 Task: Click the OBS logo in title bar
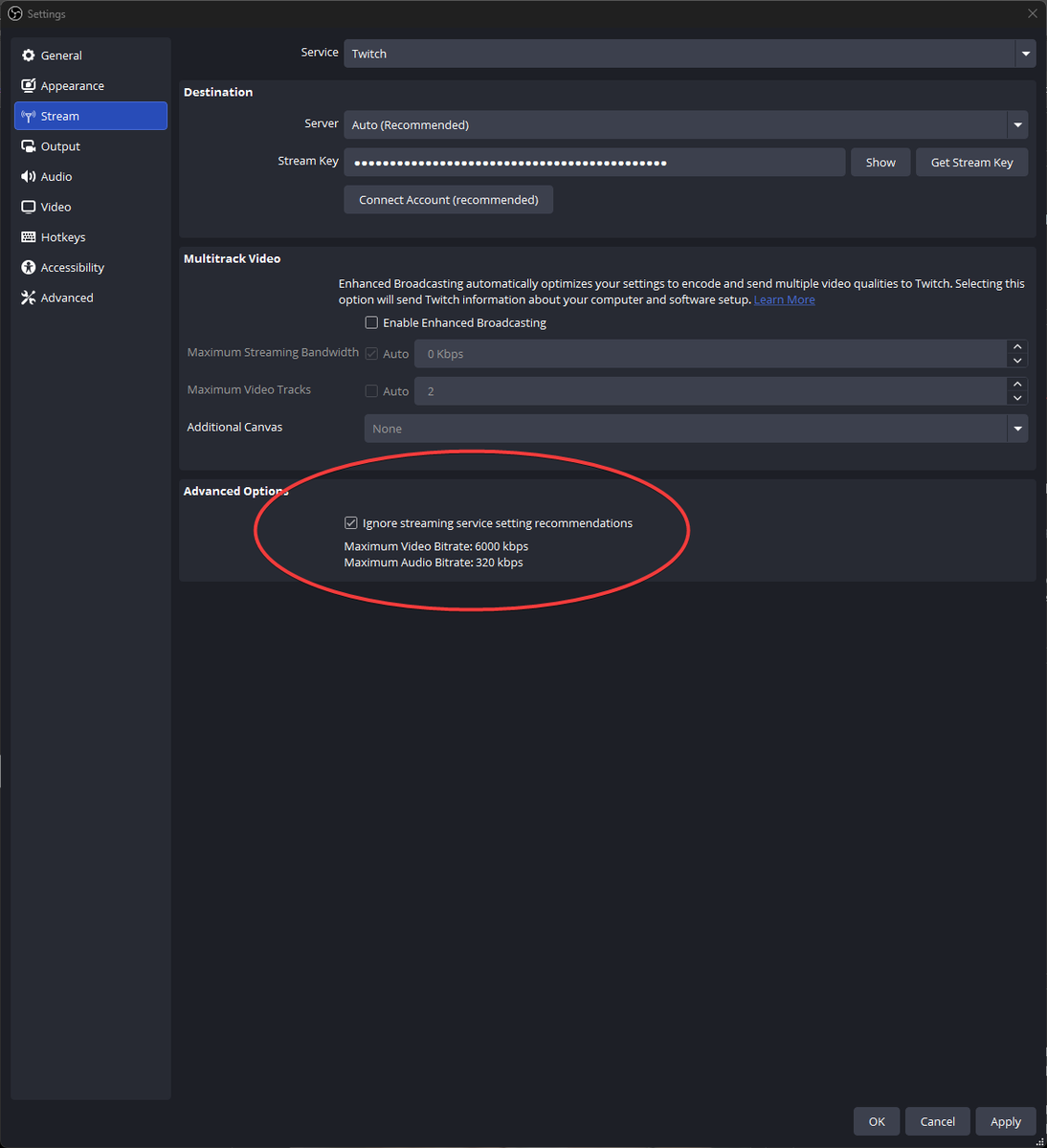[x=14, y=14]
